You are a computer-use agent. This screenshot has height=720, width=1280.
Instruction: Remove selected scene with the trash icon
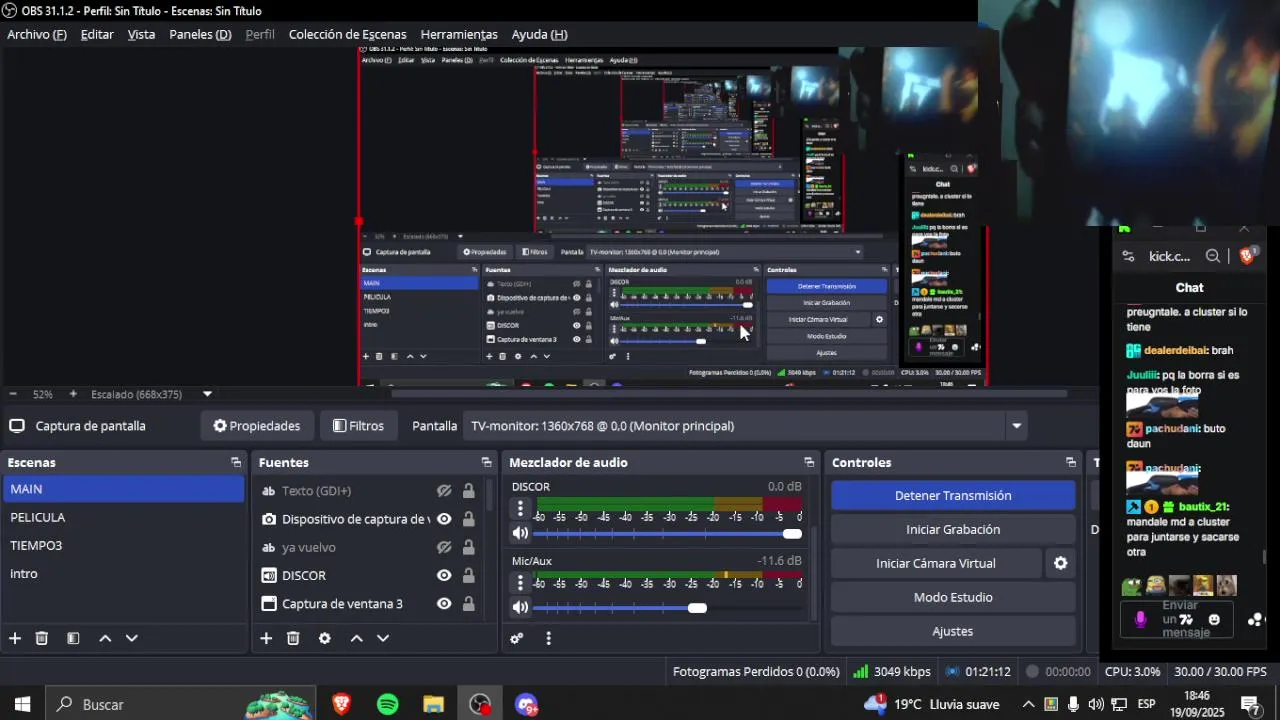click(x=42, y=638)
